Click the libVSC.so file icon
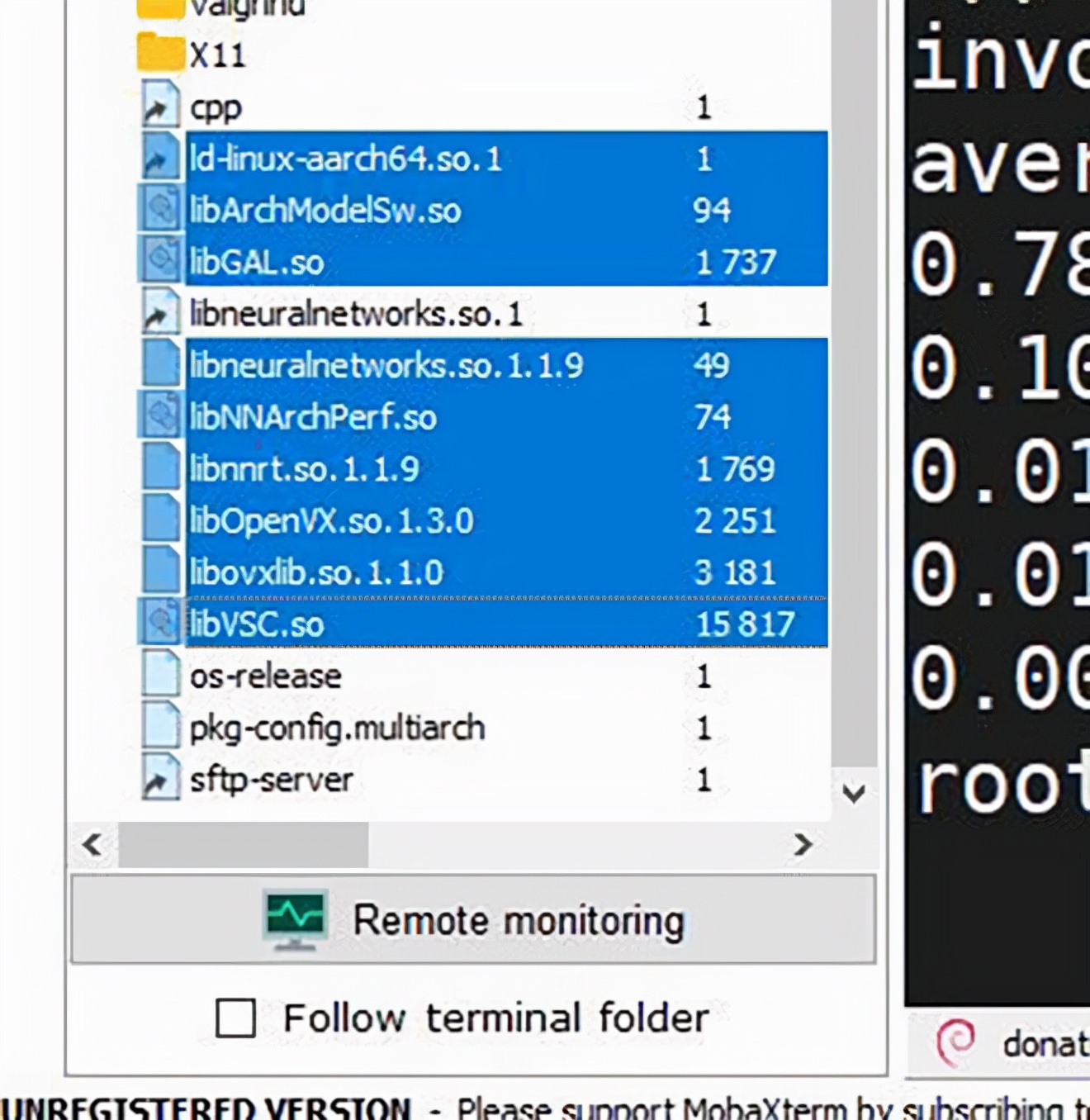This screenshot has width=1090, height=1120. (x=162, y=624)
